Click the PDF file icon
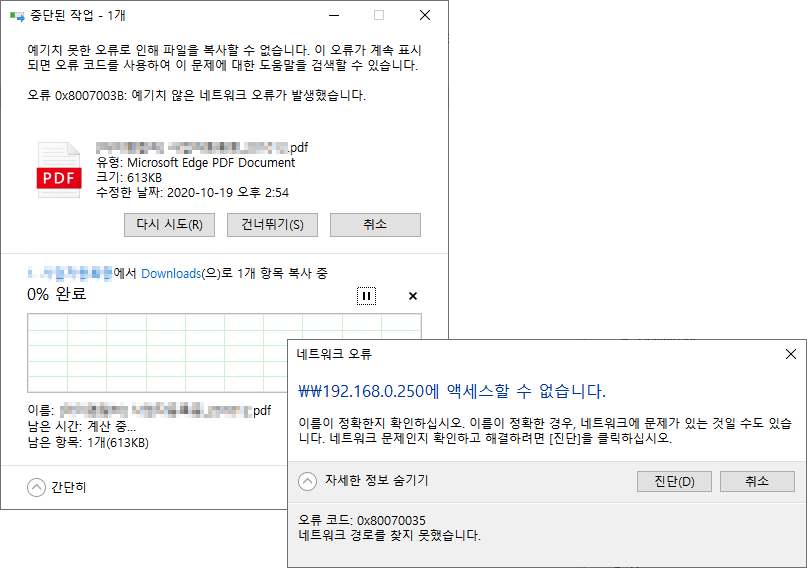Viewport: 807px width, 568px height. (59, 170)
